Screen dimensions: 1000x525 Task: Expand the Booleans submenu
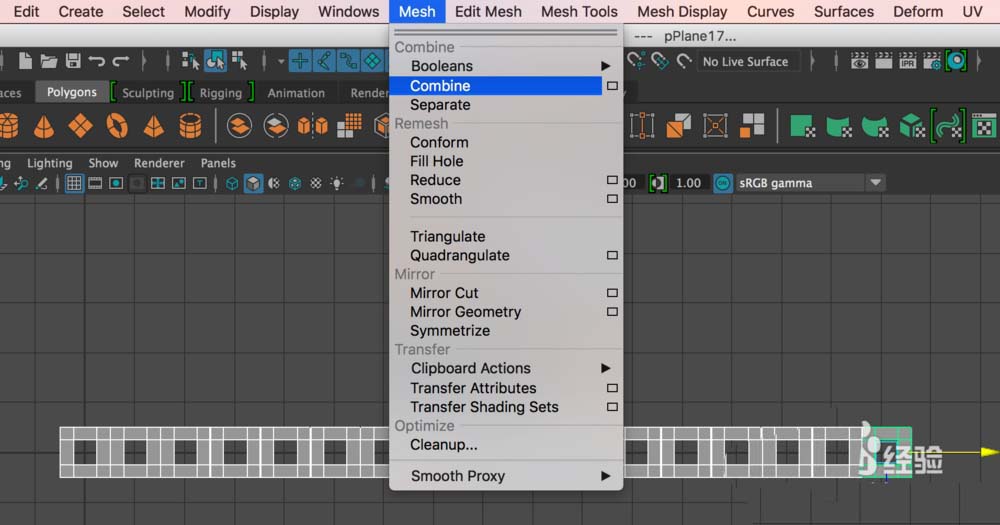605,66
